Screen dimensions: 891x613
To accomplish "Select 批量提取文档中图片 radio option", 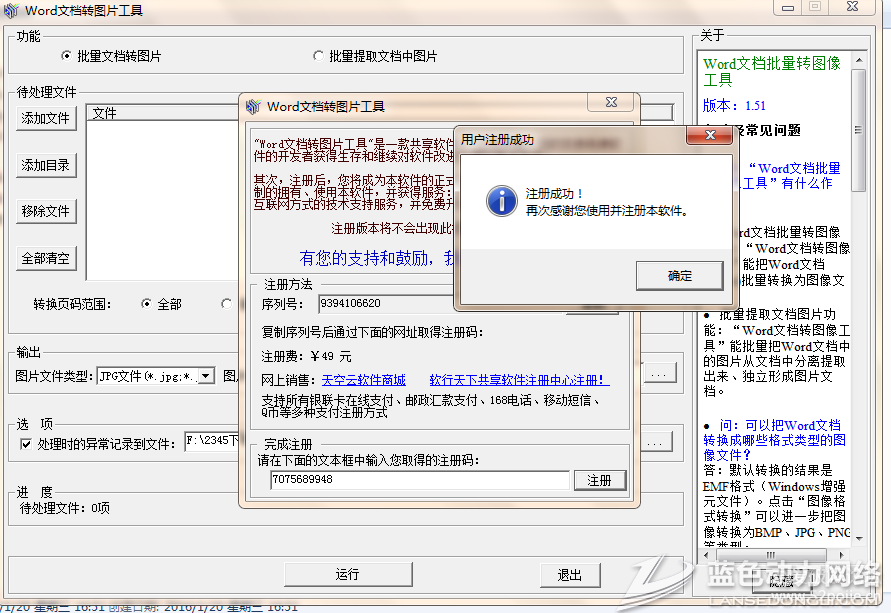I will 318,56.
